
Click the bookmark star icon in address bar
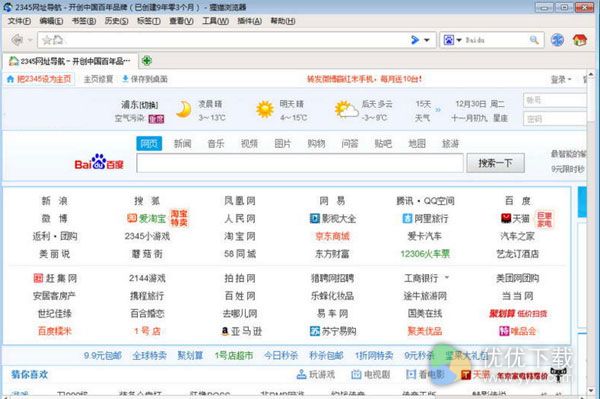pyautogui.click(x=47, y=40)
